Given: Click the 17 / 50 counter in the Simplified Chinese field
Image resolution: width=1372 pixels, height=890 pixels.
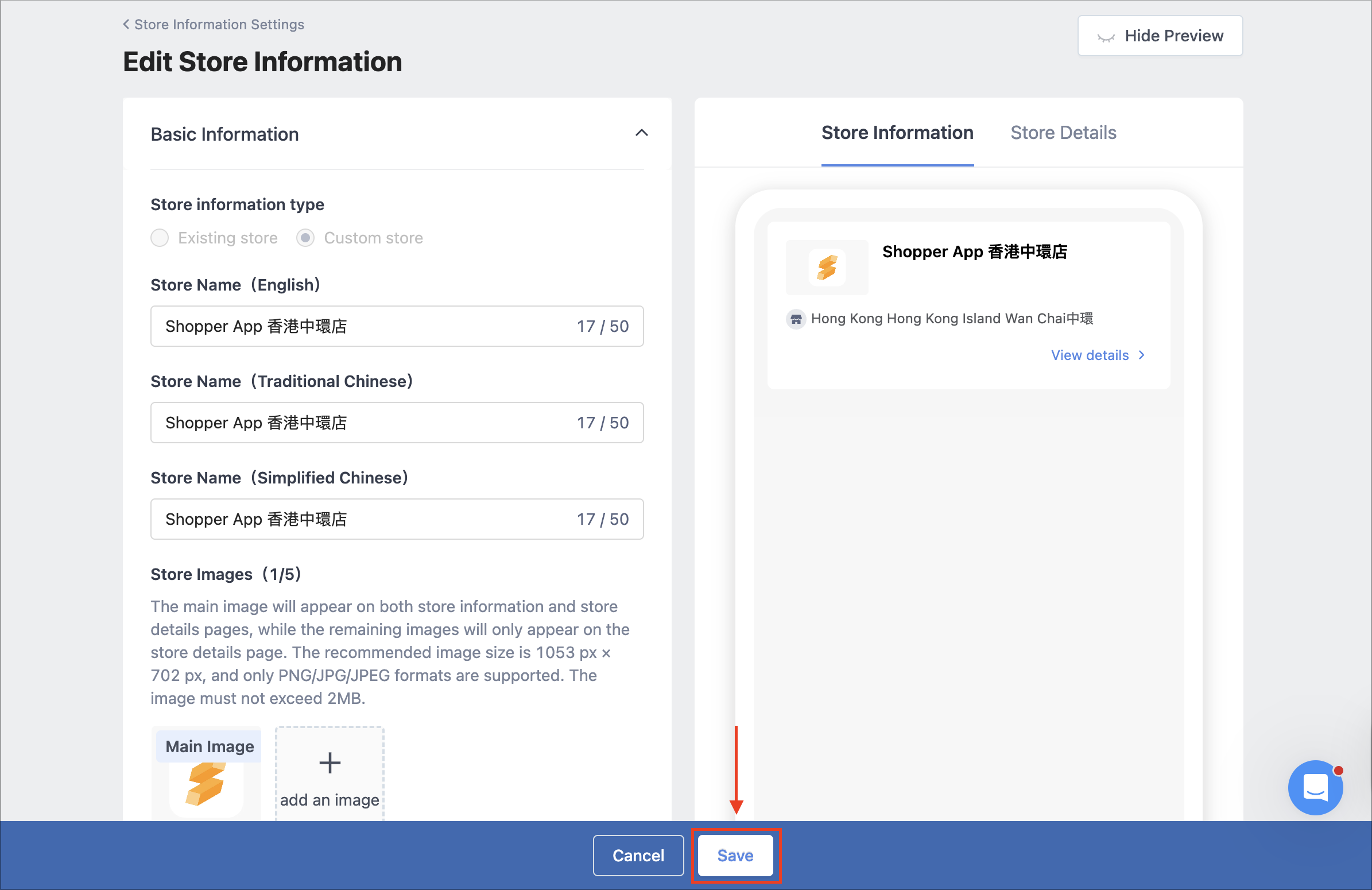Looking at the screenshot, I should click(x=602, y=518).
